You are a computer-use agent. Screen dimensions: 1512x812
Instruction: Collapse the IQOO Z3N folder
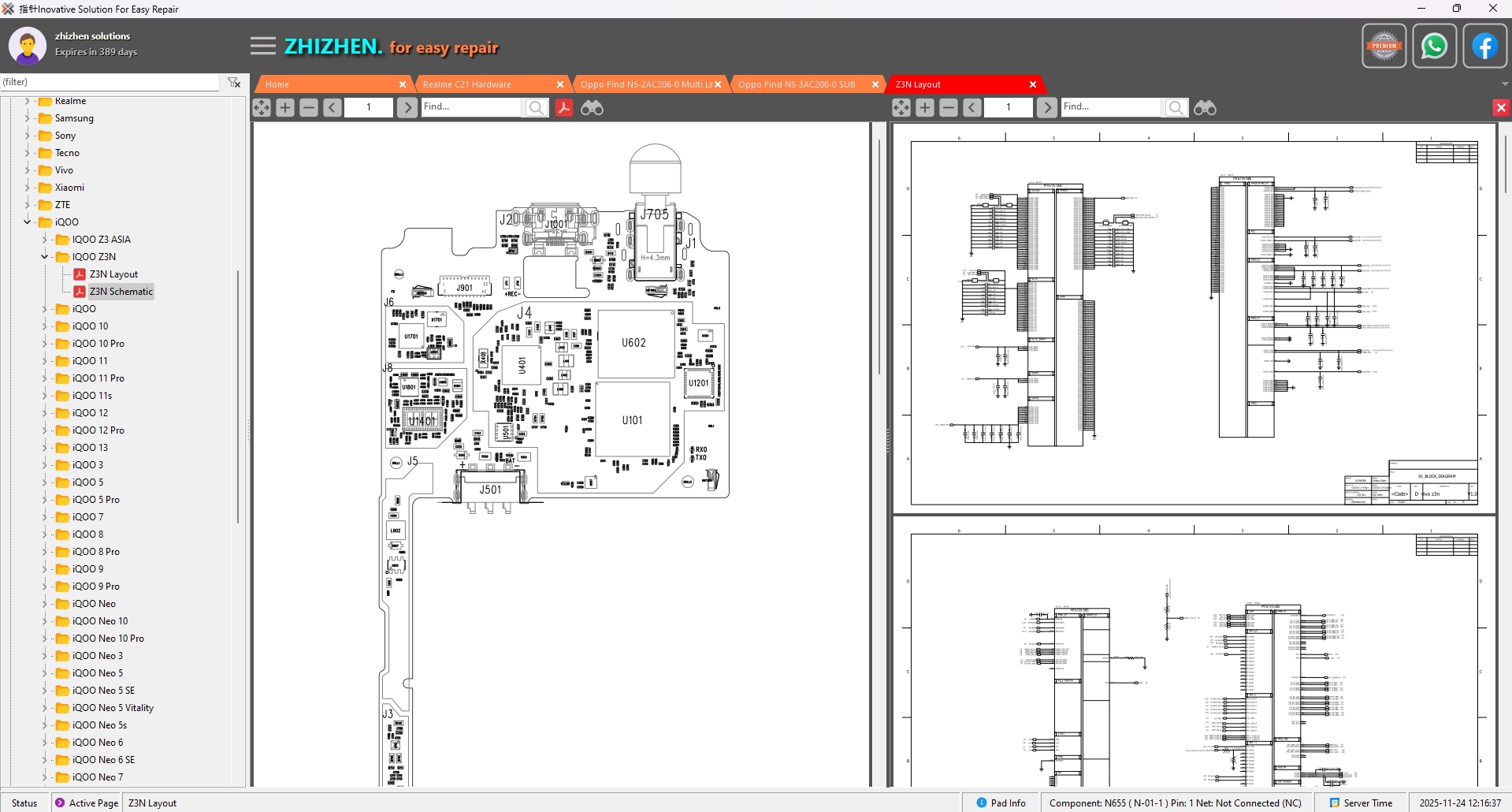[x=45, y=257]
